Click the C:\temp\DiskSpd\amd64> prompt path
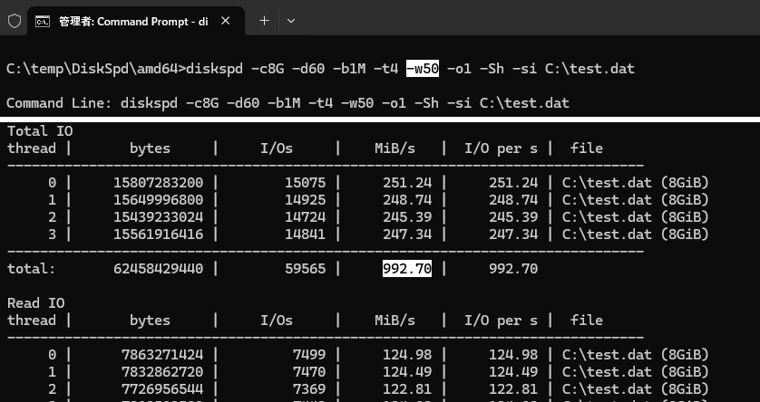The height and width of the screenshot is (402, 760). point(96,69)
